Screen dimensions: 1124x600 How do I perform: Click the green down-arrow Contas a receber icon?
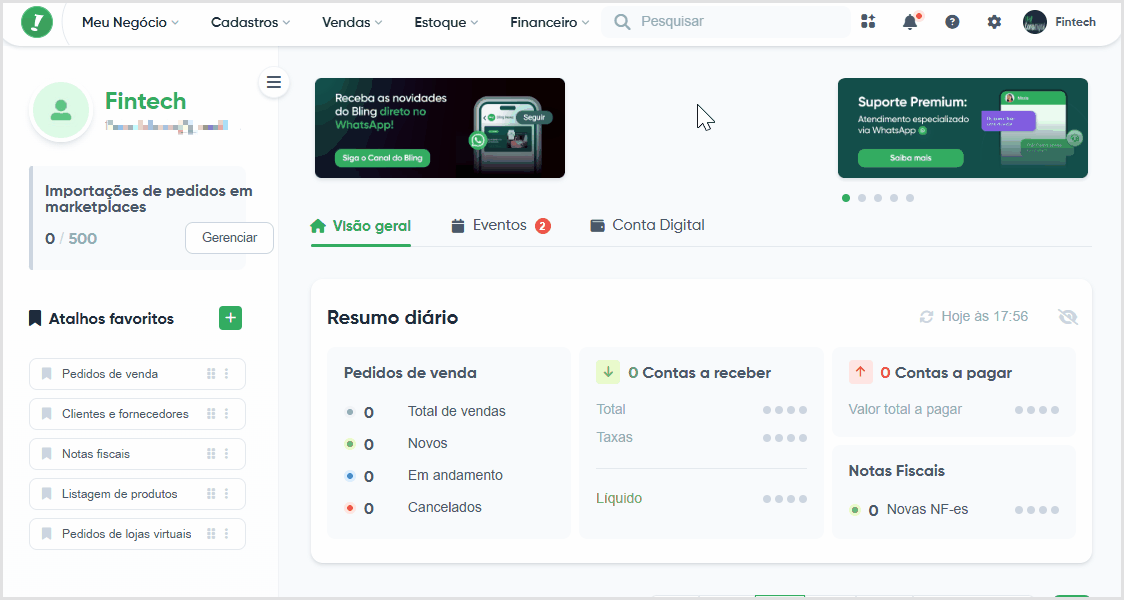pos(608,372)
